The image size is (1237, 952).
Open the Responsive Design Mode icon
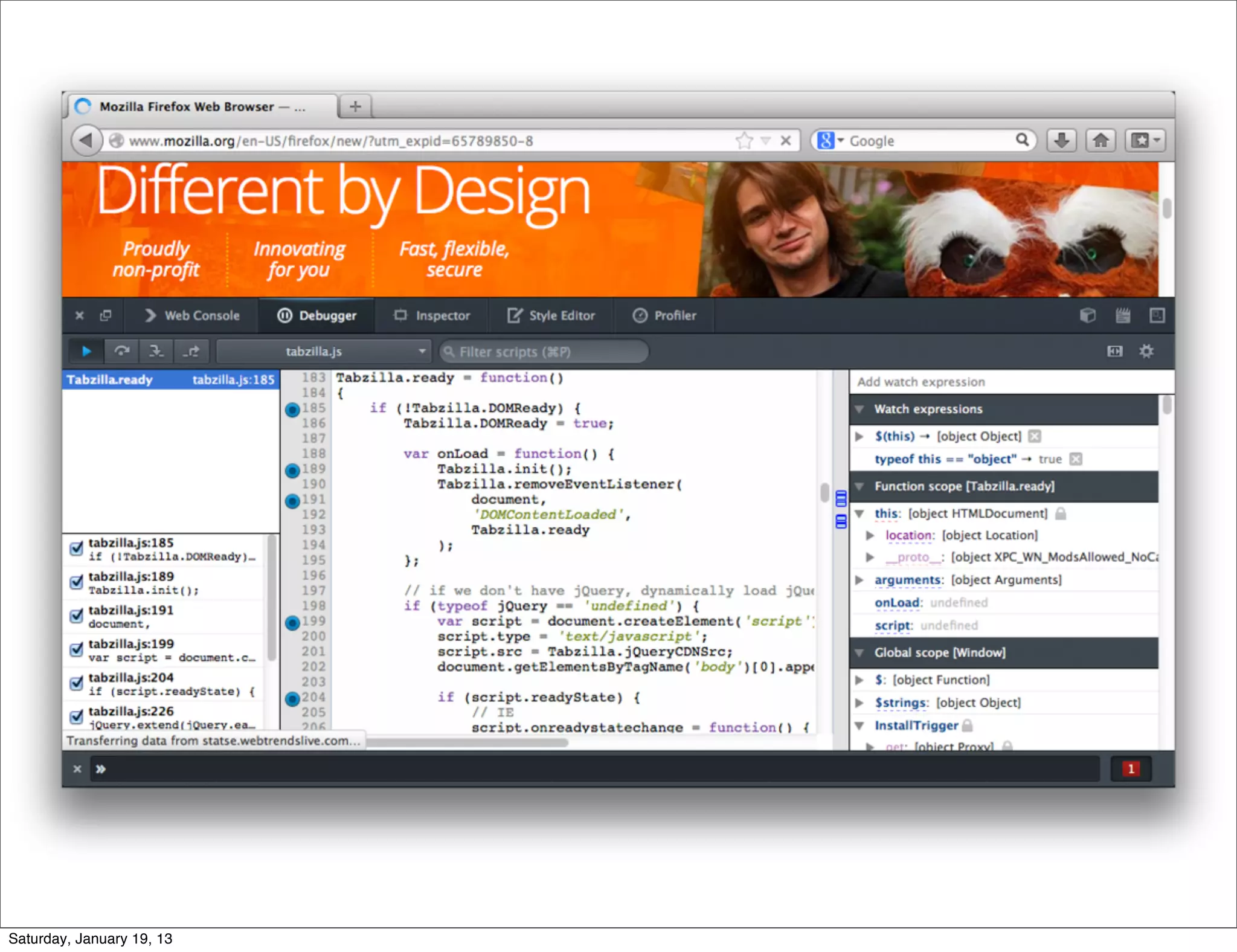tap(1157, 315)
